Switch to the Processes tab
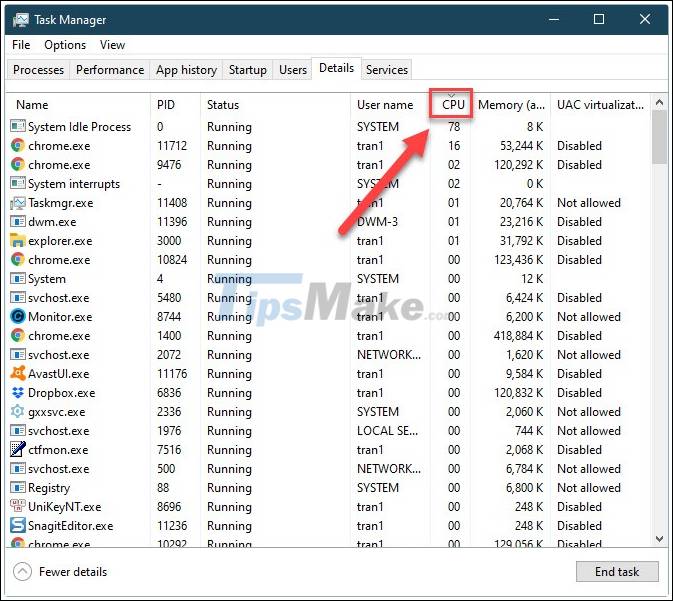The height and width of the screenshot is (601, 673). pos(38,70)
